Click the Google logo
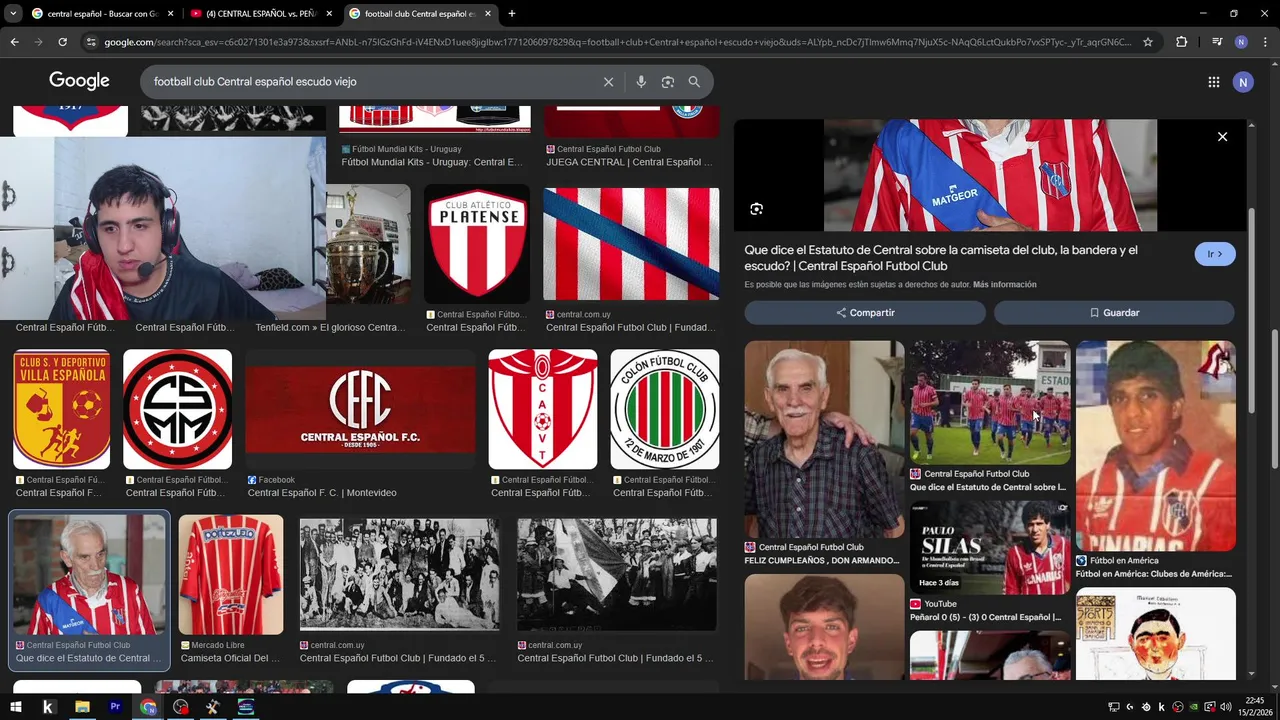1280x720 pixels. click(x=79, y=81)
